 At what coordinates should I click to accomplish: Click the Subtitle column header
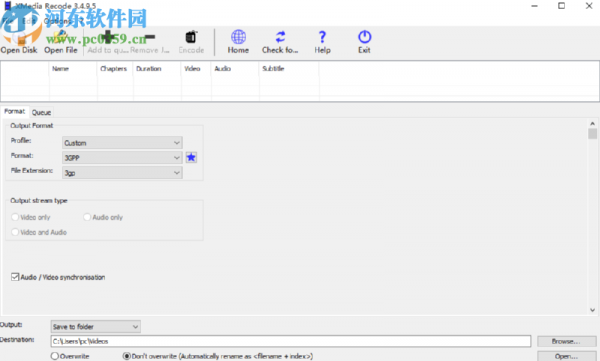coord(289,69)
